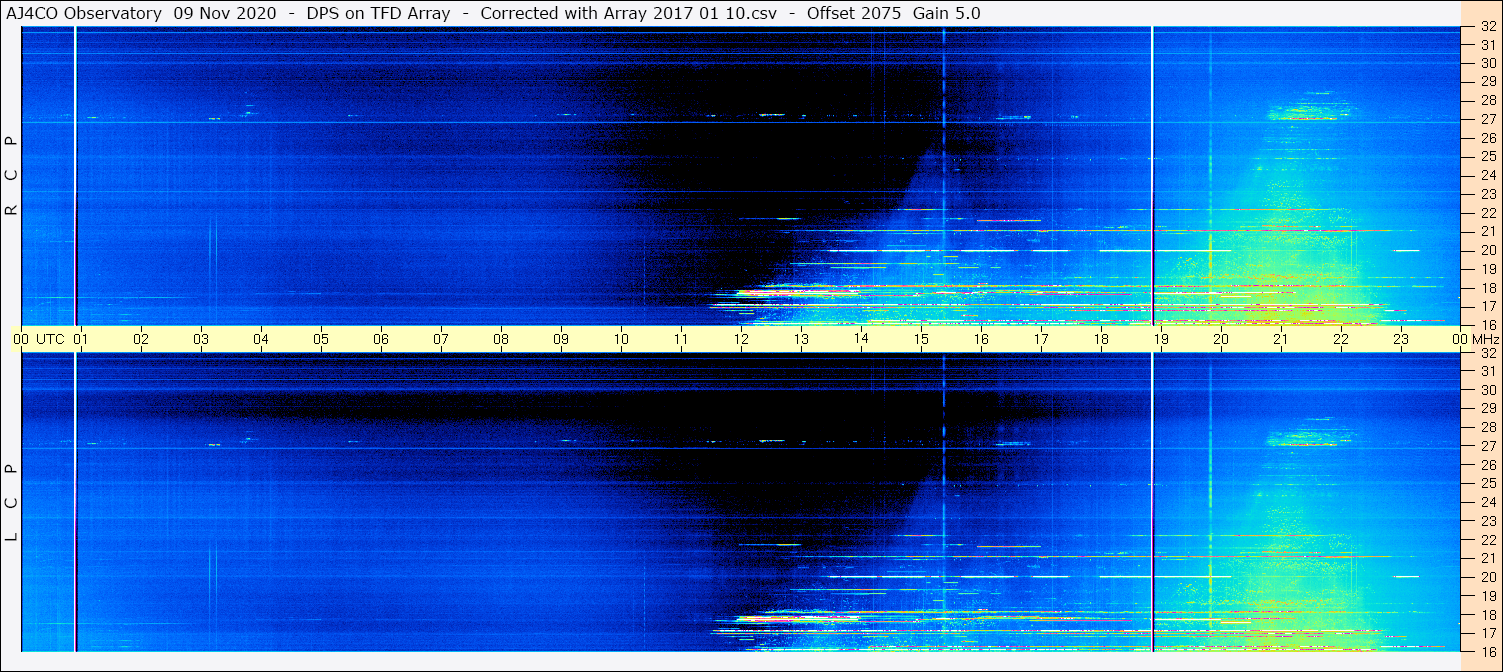
Task: Click the "22" hour mark on time axis
Action: coord(1341,339)
